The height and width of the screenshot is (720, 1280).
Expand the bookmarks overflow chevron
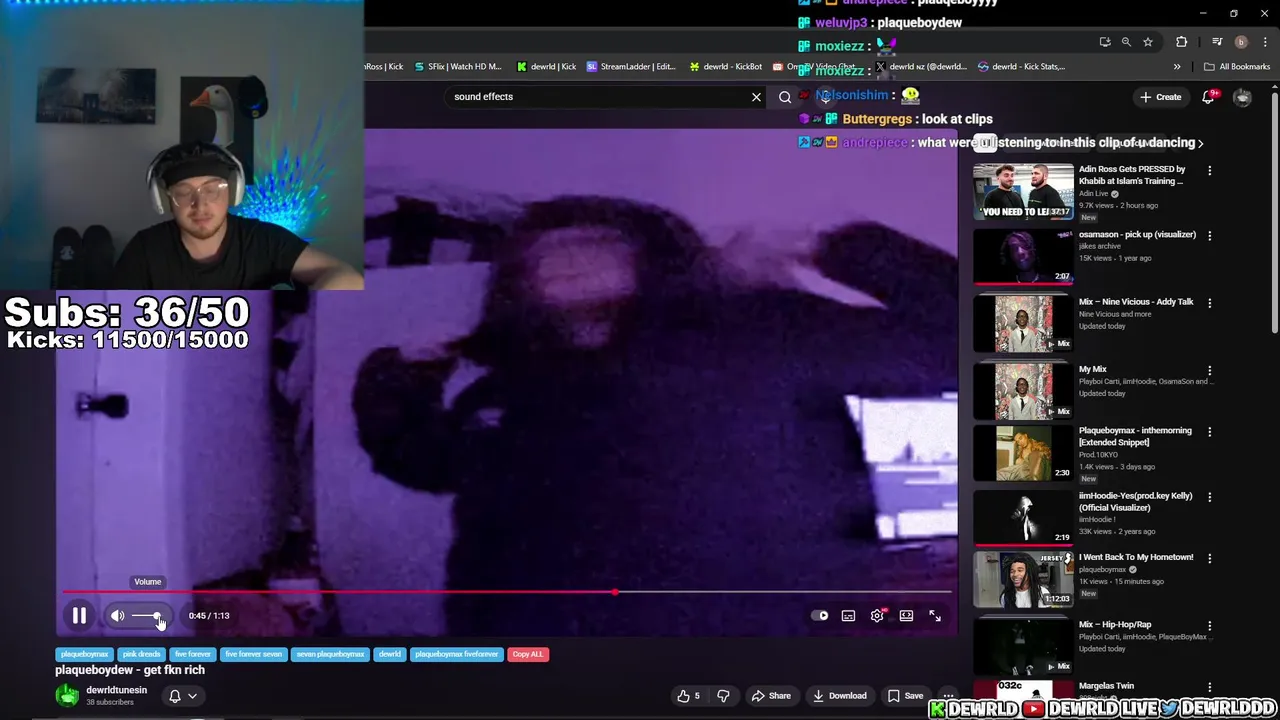pyautogui.click(x=1177, y=67)
